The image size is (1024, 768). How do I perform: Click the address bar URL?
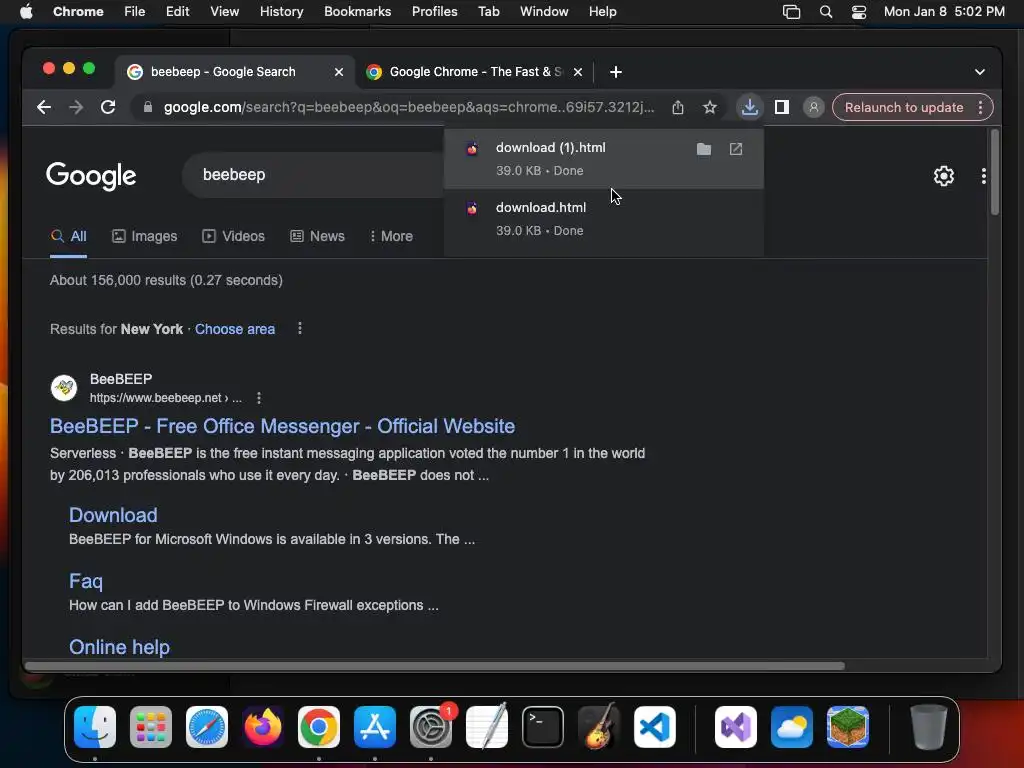(x=409, y=107)
